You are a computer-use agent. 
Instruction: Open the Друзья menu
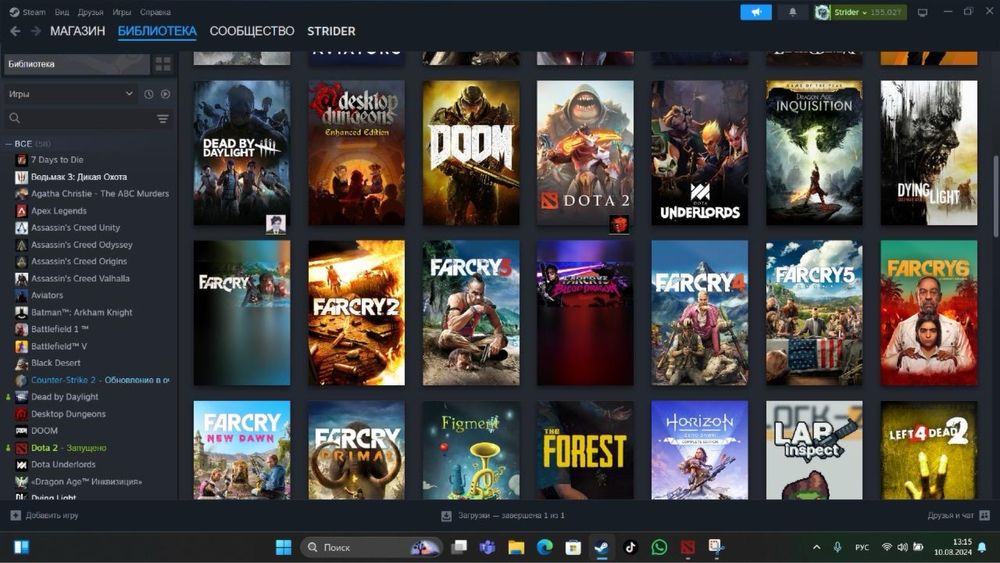pos(91,12)
